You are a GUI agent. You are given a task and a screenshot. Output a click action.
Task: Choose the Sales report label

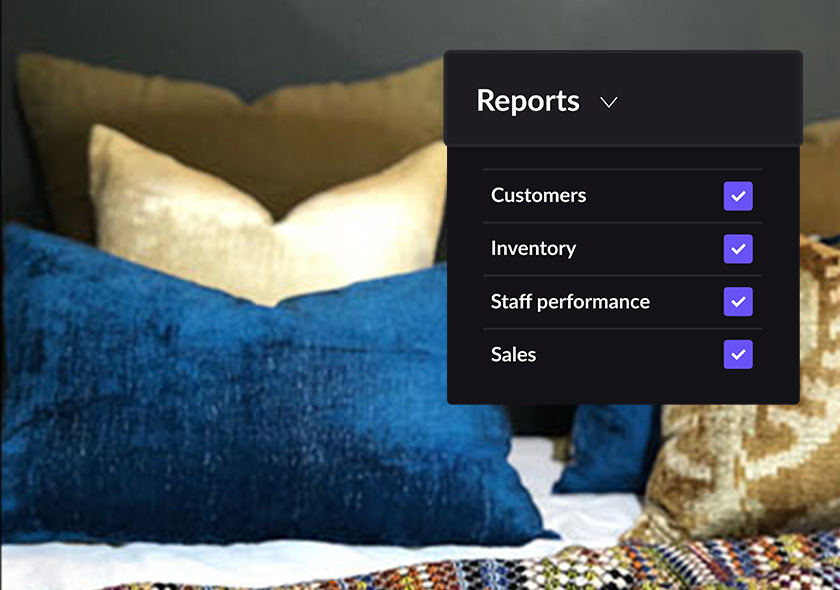pos(513,354)
